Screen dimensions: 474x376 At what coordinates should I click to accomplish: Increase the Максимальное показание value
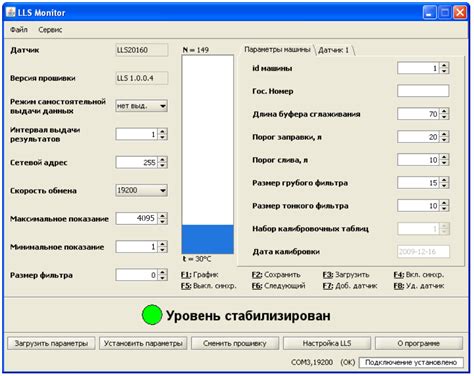(162, 216)
